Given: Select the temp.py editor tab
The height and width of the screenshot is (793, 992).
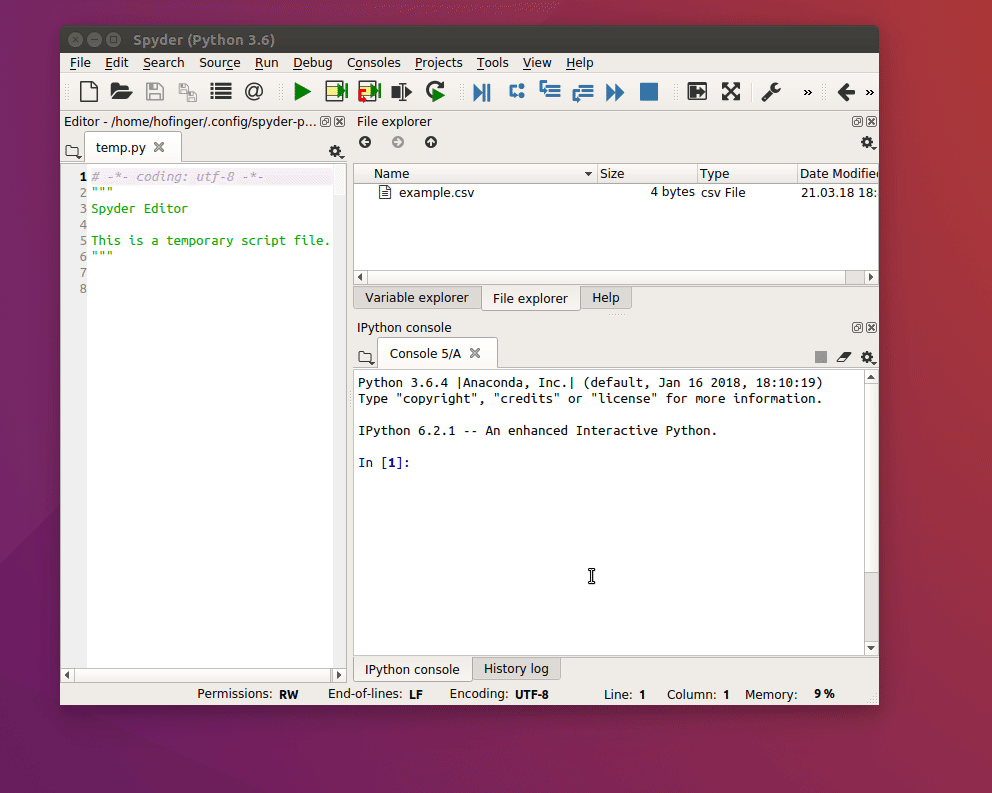Looking at the screenshot, I should 120,147.
